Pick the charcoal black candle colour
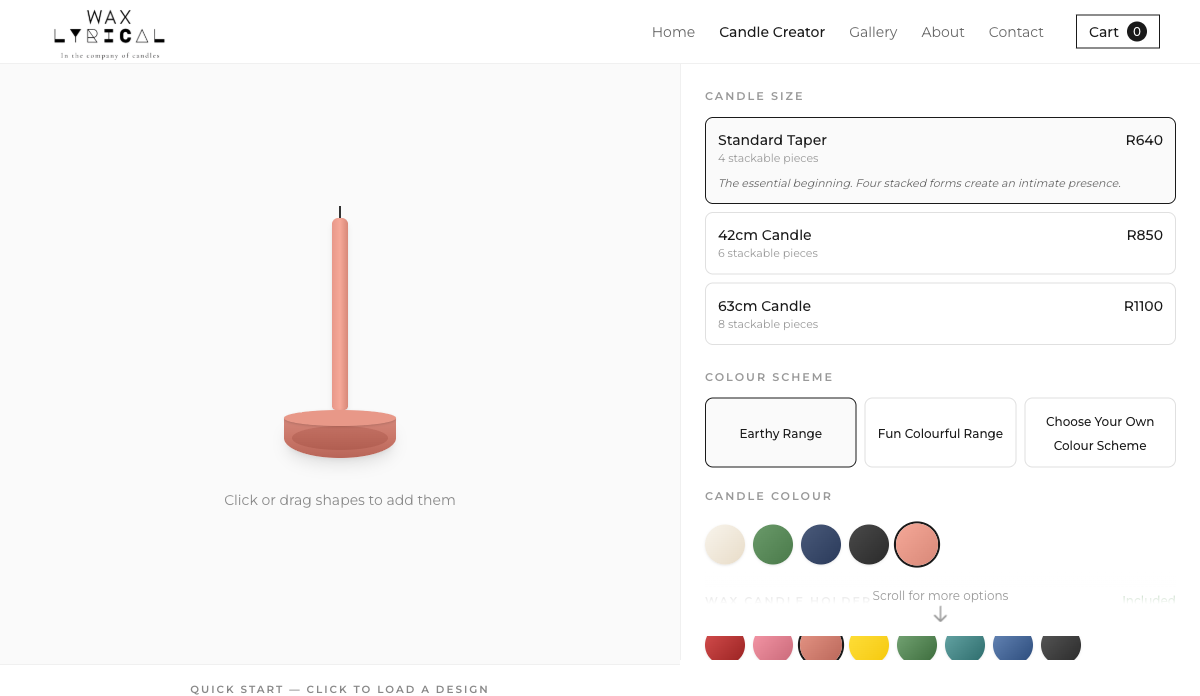The width and height of the screenshot is (1200, 696). coord(869,545)
